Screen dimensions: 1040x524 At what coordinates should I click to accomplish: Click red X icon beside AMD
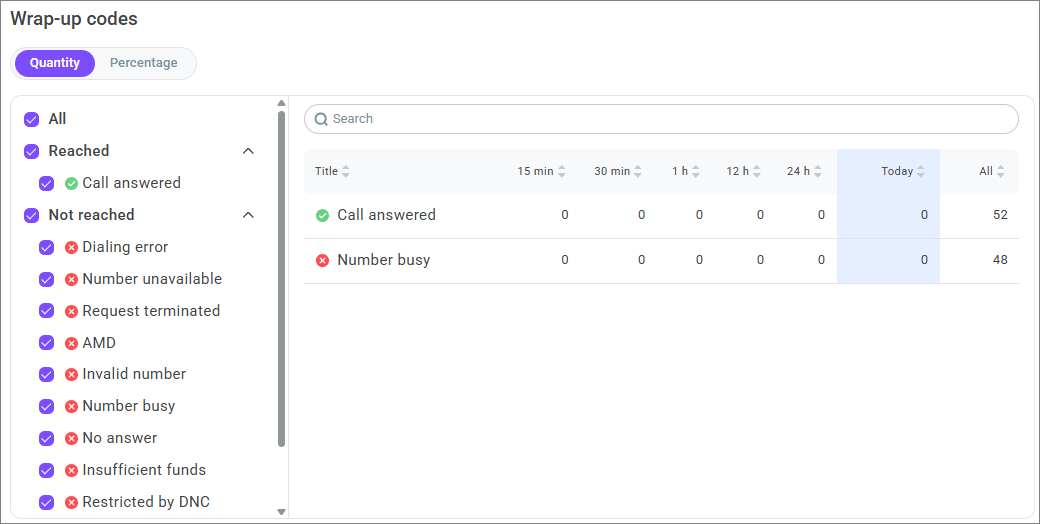coord(72,344)
